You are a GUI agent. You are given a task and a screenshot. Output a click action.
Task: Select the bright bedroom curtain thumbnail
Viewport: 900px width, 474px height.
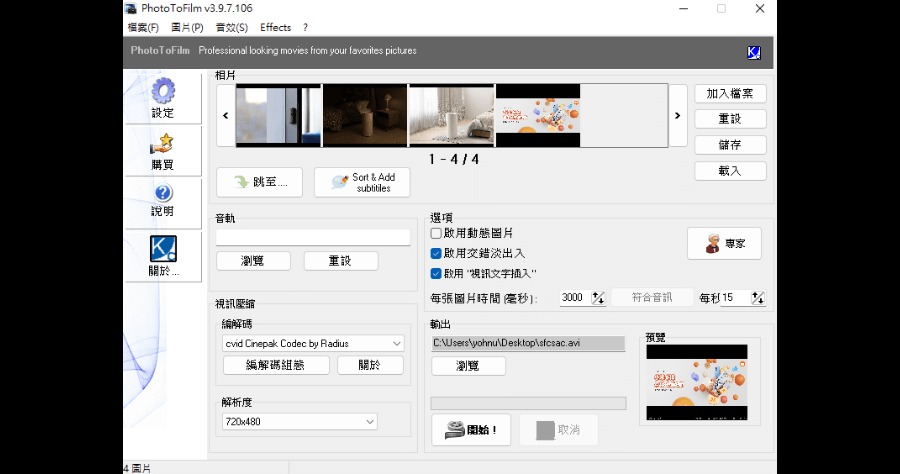coord(452,116)
